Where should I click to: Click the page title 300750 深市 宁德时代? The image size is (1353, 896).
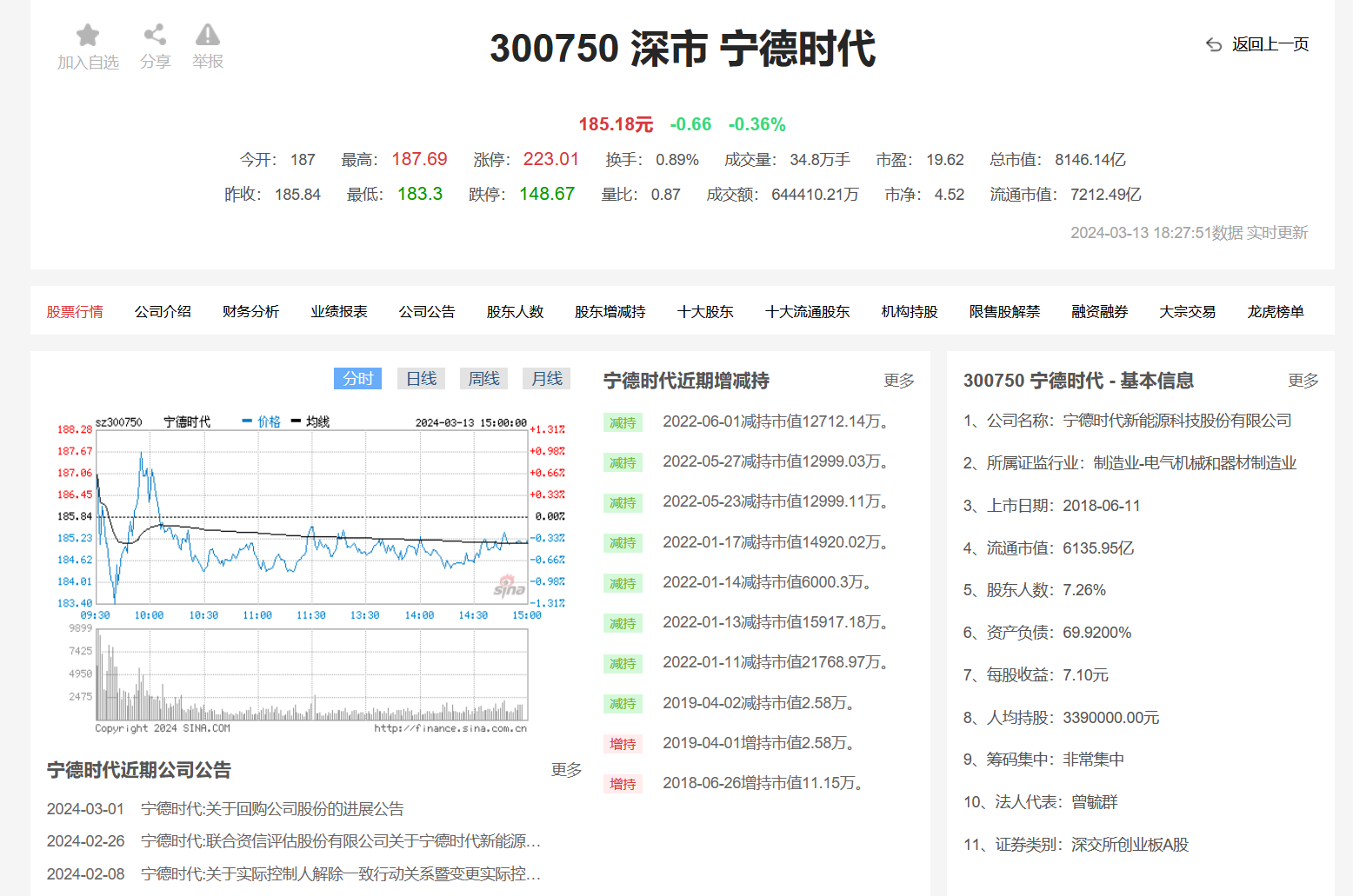click(683, 49)
